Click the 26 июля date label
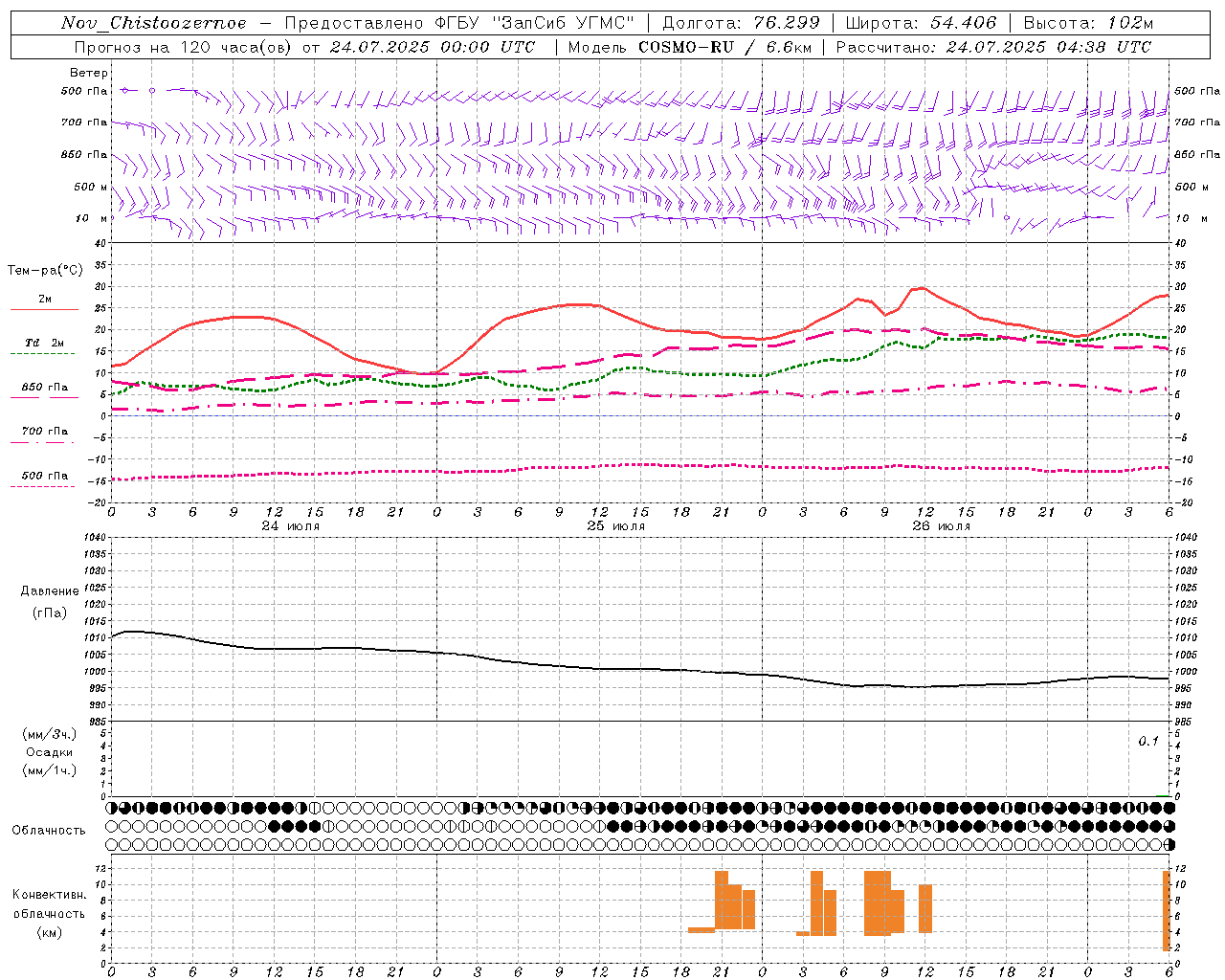 click(x=942, y=526)
